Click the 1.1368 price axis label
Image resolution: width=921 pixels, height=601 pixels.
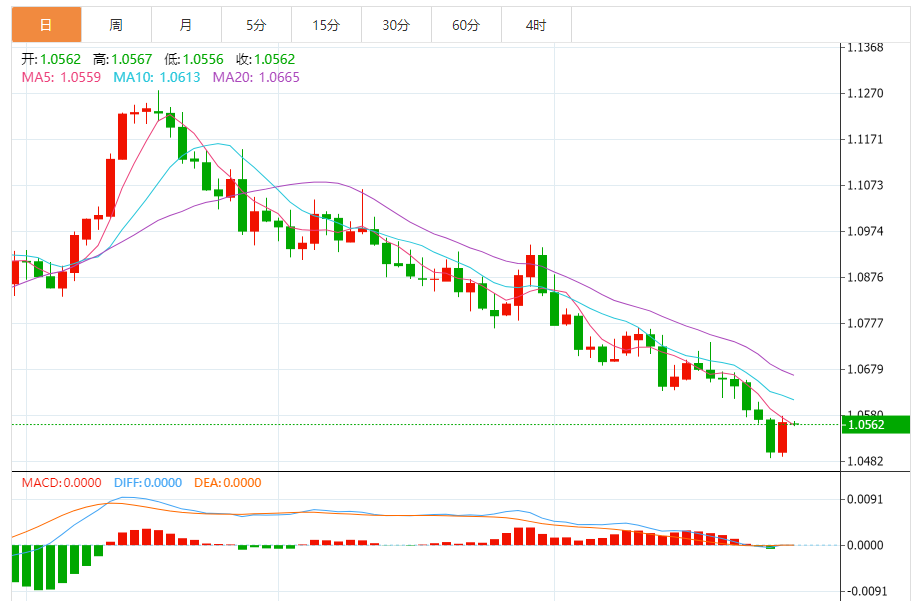[x=865, y=48]
